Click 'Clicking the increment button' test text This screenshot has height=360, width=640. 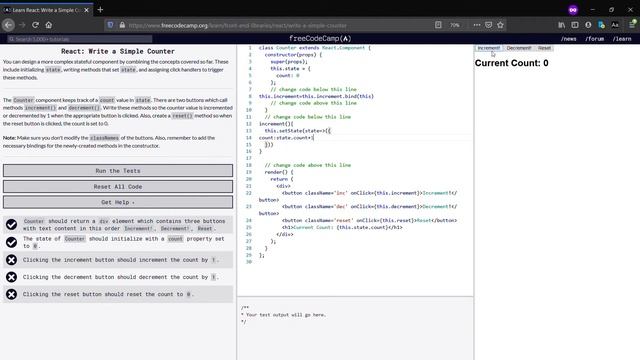tap(120, 260)
